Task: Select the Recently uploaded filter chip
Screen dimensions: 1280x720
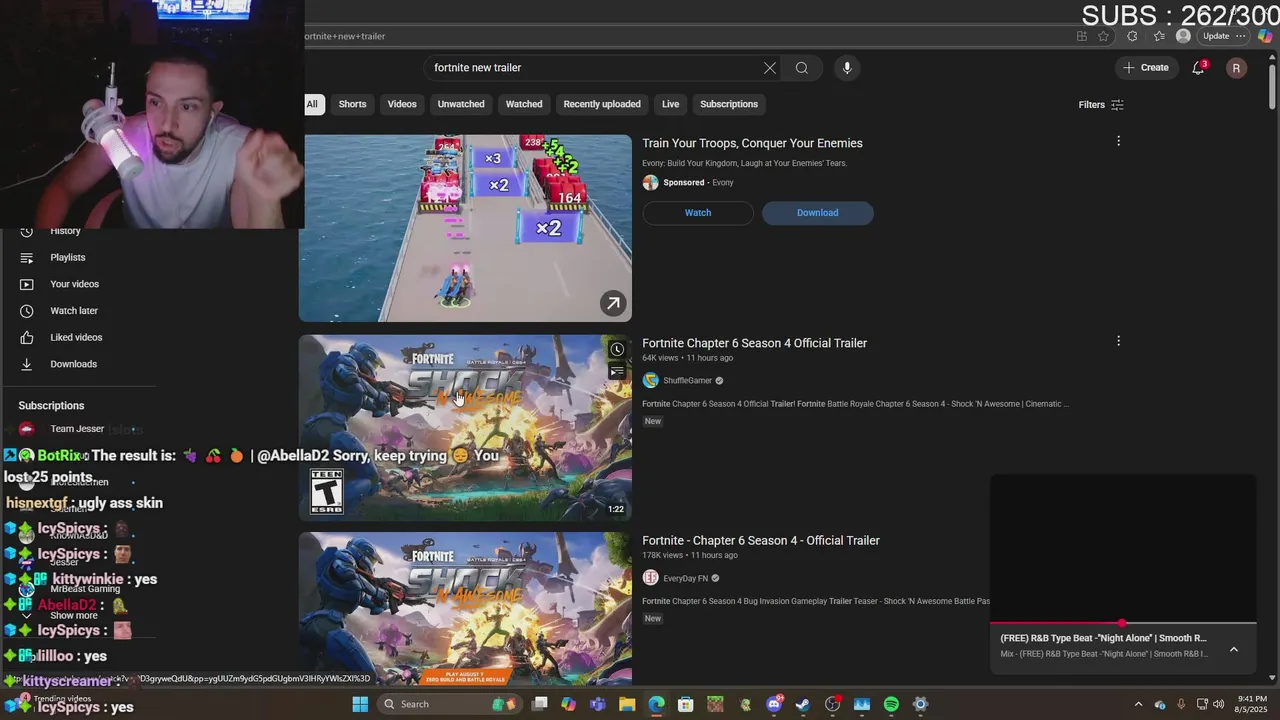Action: pyautogui.click(x=602, y=104)
